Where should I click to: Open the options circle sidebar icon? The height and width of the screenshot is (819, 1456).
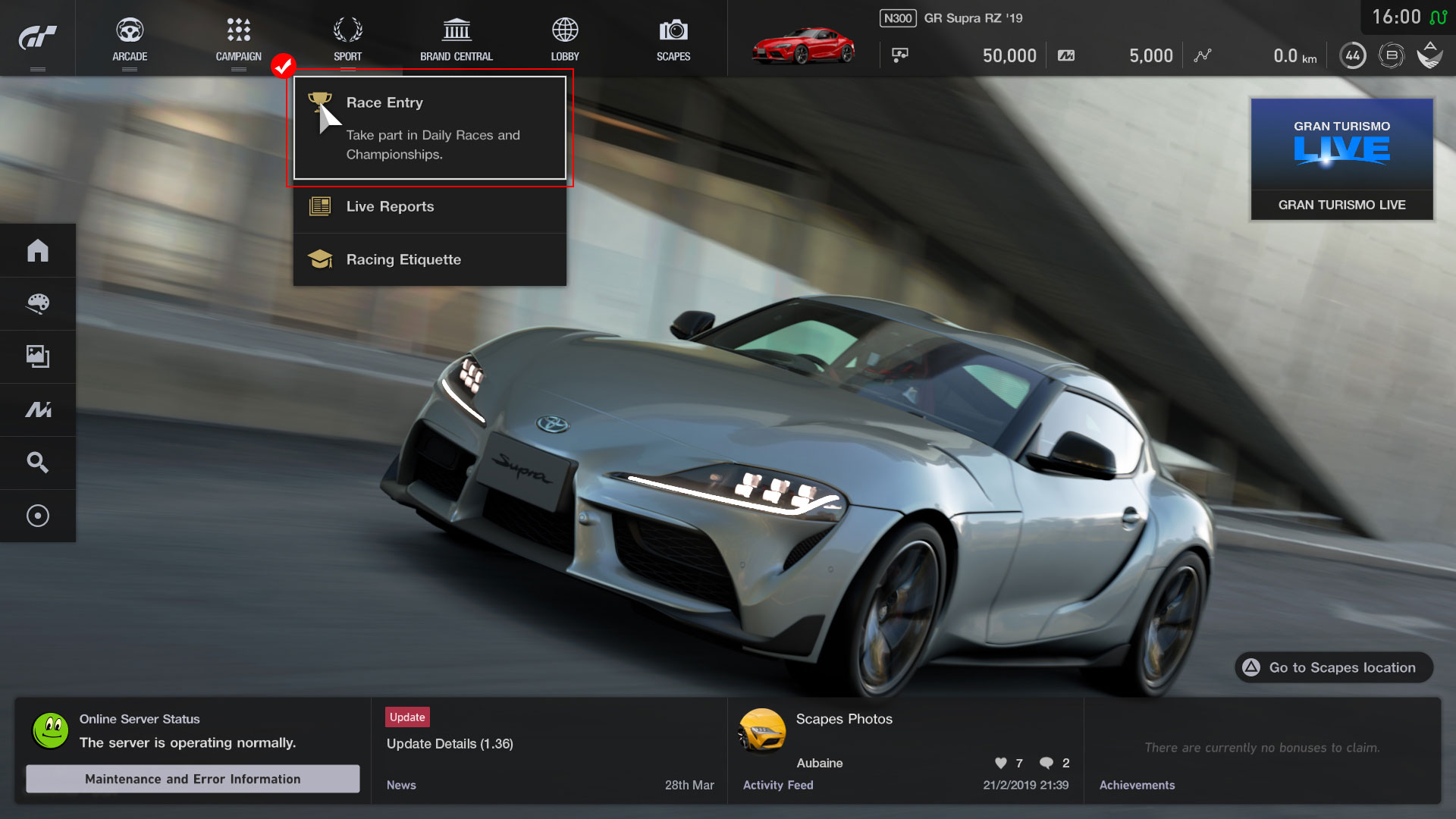(38, 516)
